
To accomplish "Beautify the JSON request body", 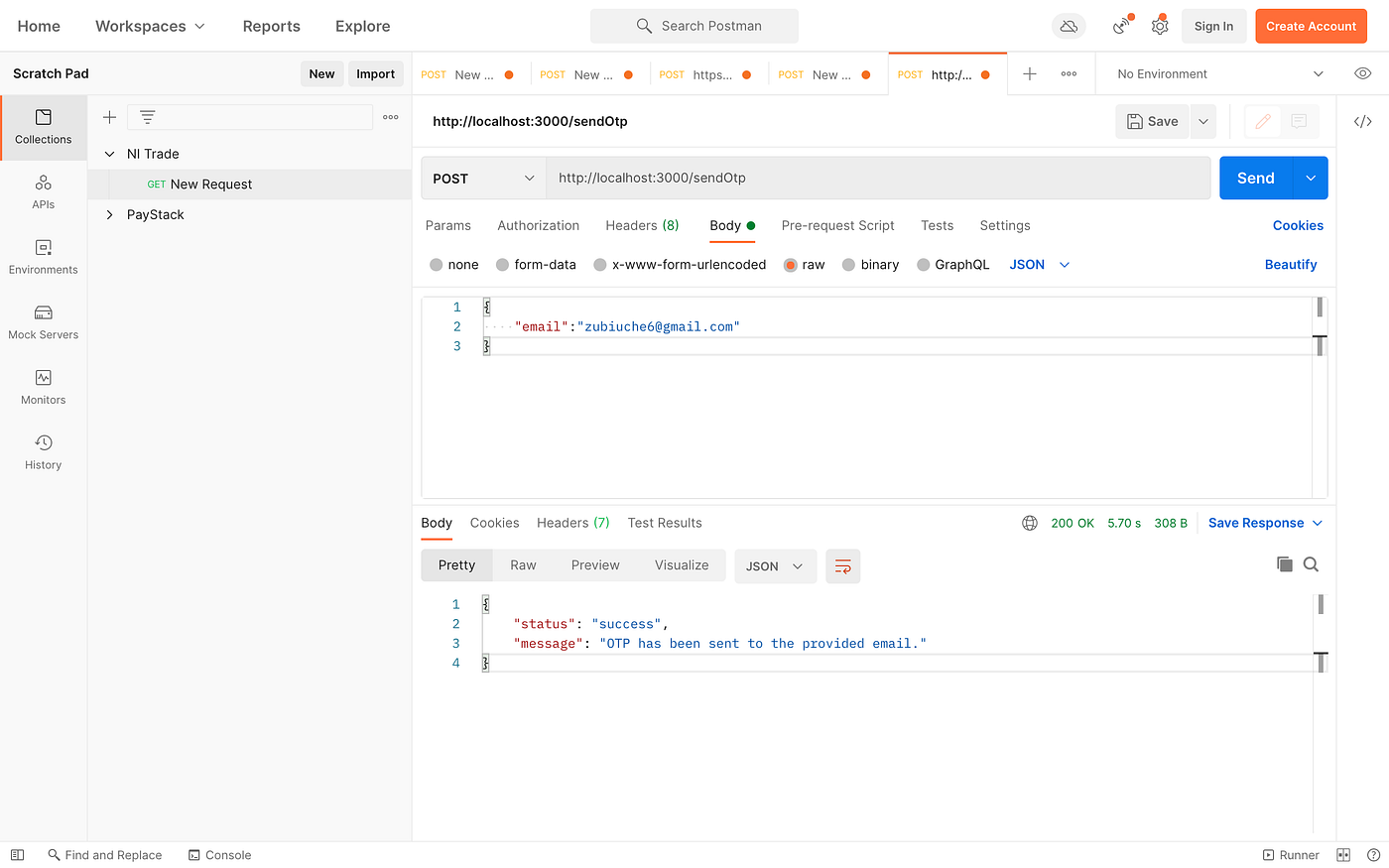I will coord(1291,264).
